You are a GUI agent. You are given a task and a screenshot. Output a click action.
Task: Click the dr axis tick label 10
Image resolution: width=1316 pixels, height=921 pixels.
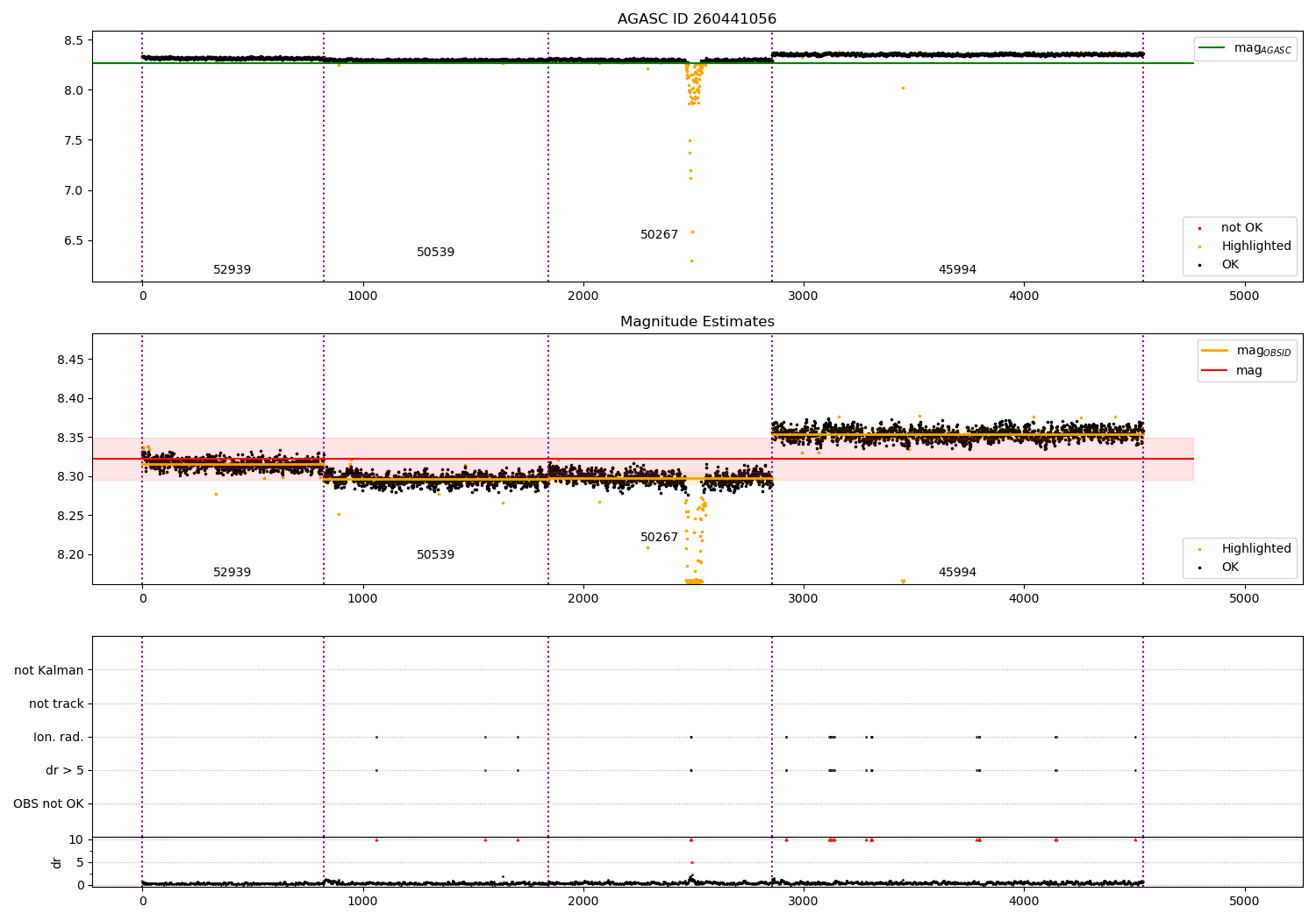[76, 839]
